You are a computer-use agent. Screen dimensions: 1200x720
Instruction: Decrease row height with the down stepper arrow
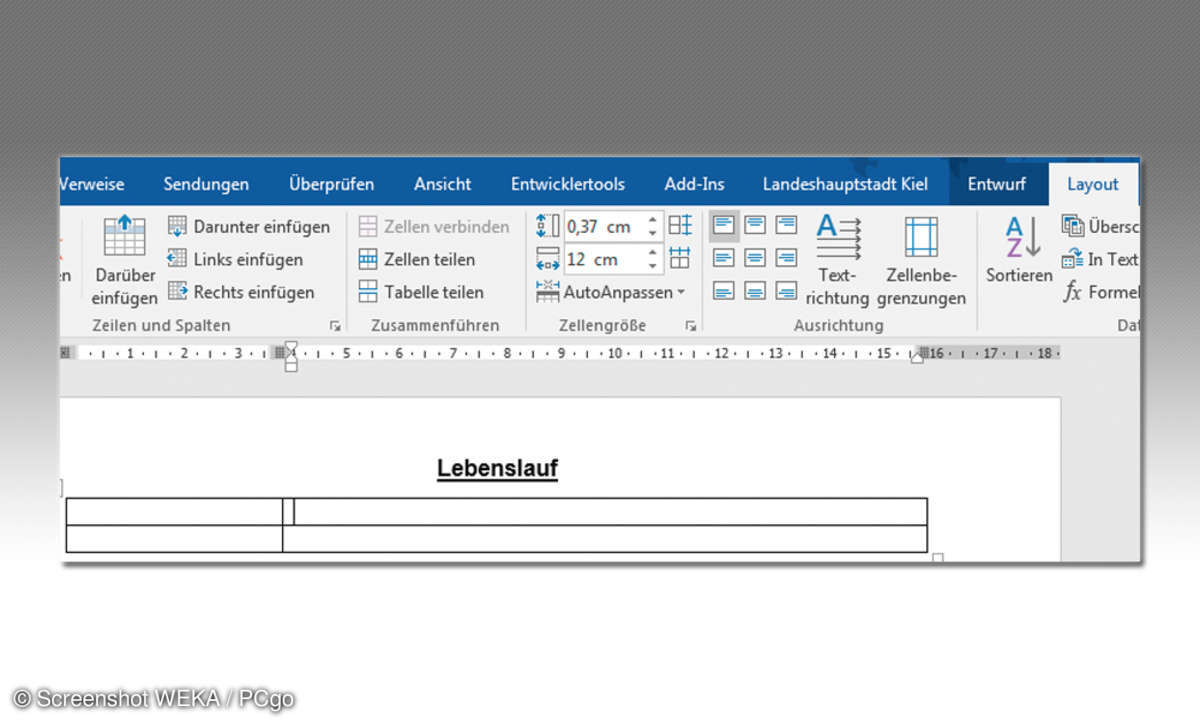point(653,233)
